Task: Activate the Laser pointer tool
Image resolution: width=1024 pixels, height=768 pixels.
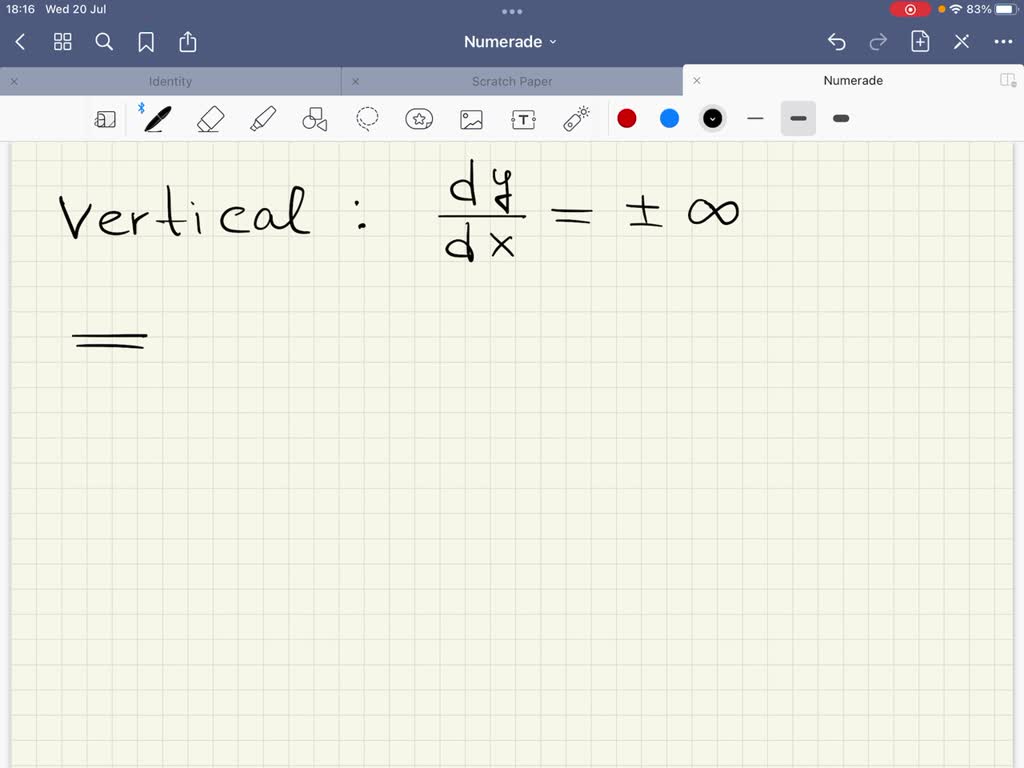Action: [575, 118]
